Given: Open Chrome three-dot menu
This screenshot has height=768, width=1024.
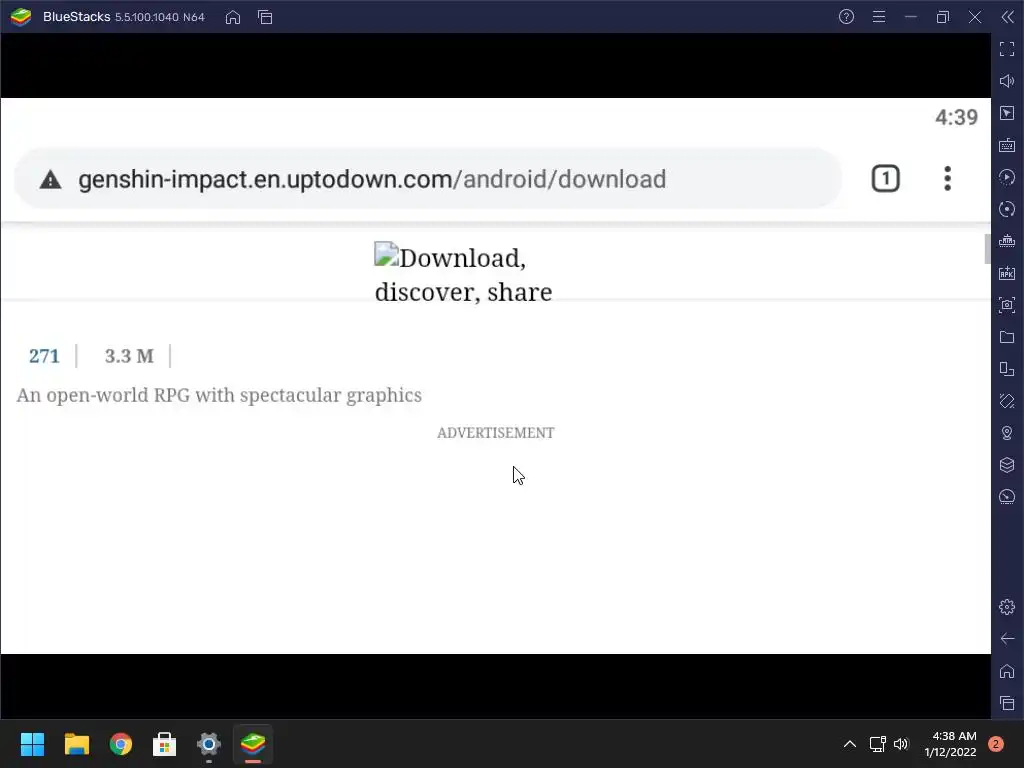Looking at the screenshot, I should 948,179.
